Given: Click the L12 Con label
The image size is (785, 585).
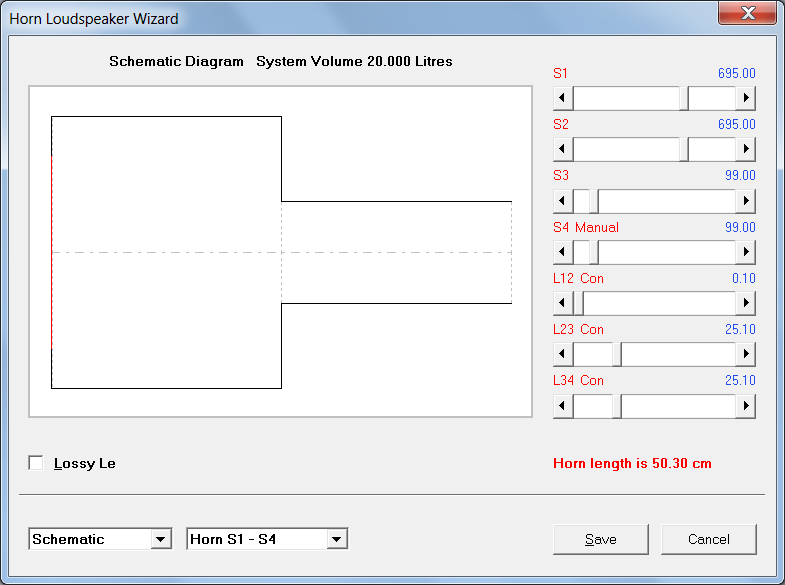Looking at the screenshot, I should [578, 278].
